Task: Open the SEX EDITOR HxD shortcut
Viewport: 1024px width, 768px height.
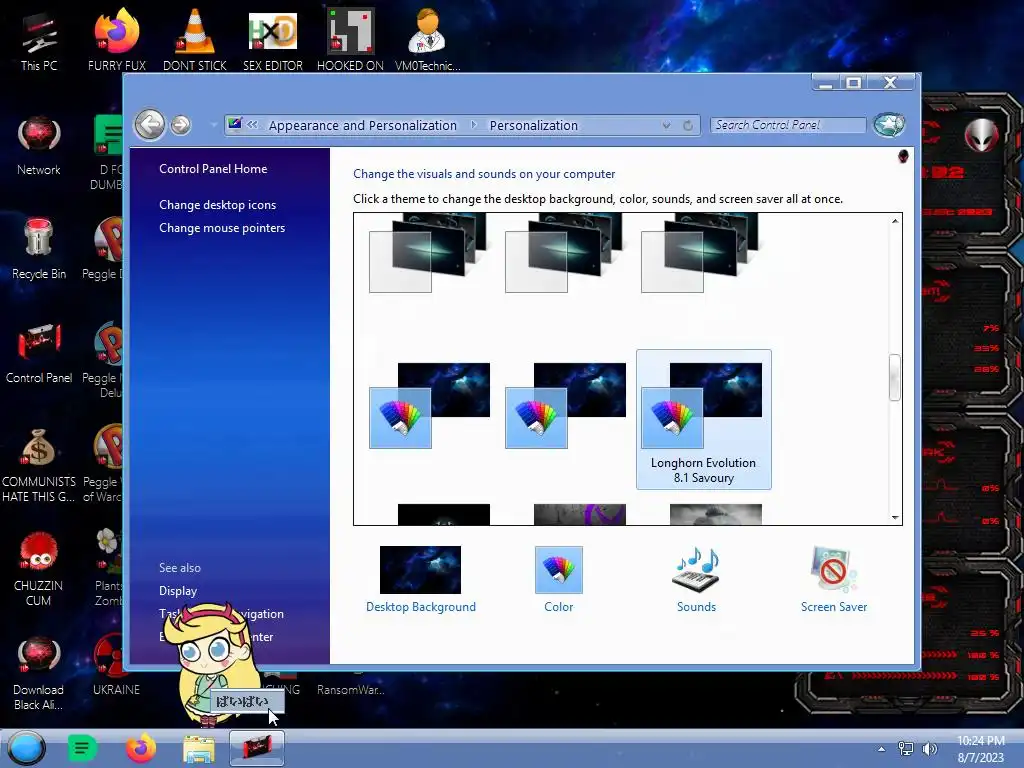Action: [x=272, y=40]
